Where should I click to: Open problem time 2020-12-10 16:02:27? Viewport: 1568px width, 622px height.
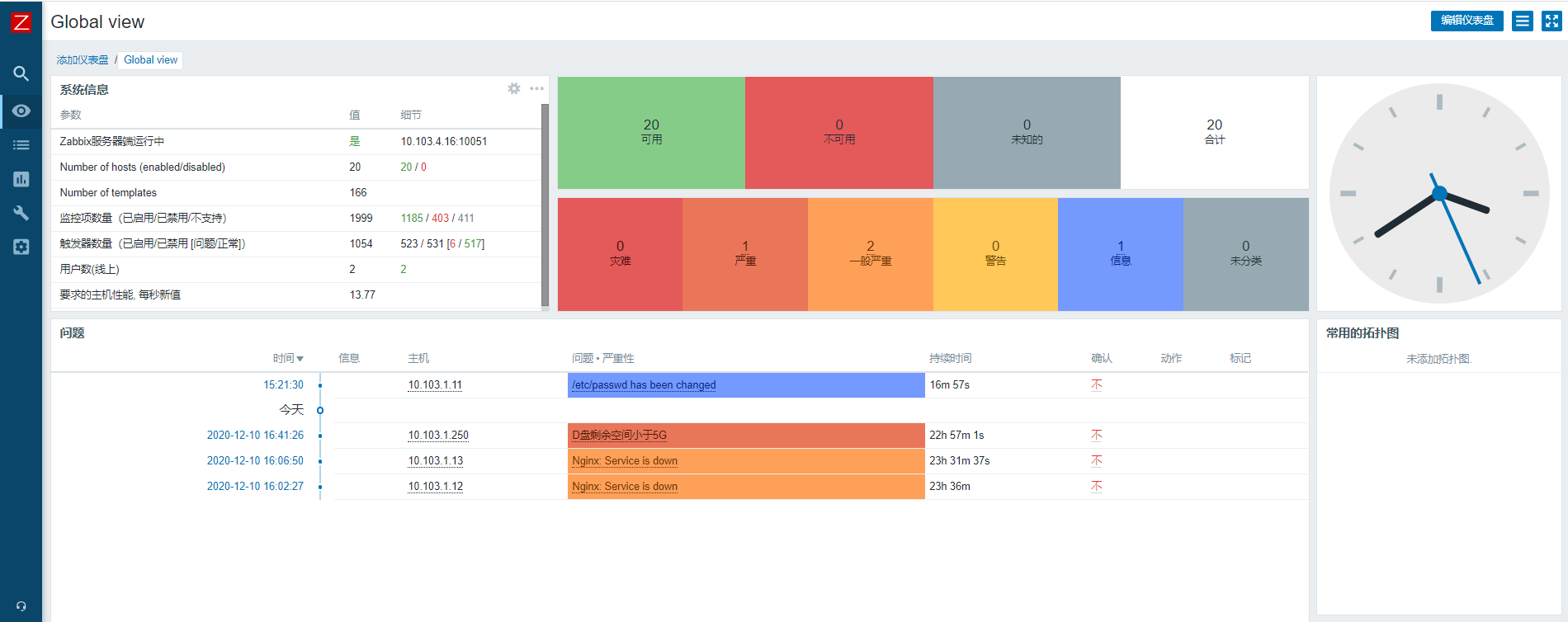pos(255,487)
